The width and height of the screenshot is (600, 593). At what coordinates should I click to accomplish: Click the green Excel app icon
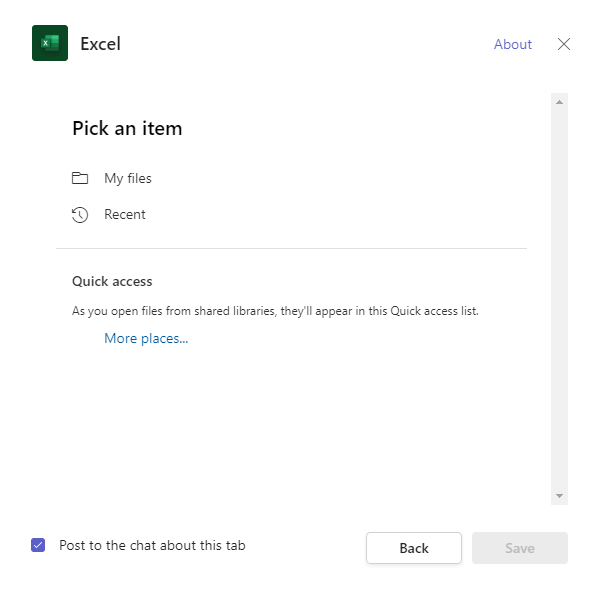click(50, 43)
